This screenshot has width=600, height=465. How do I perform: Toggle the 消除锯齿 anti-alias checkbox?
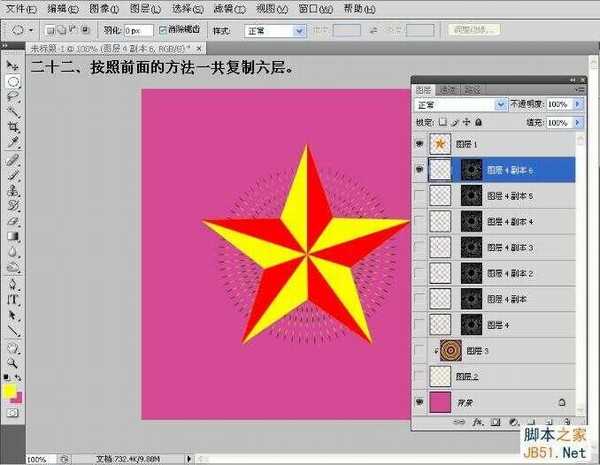164,31
